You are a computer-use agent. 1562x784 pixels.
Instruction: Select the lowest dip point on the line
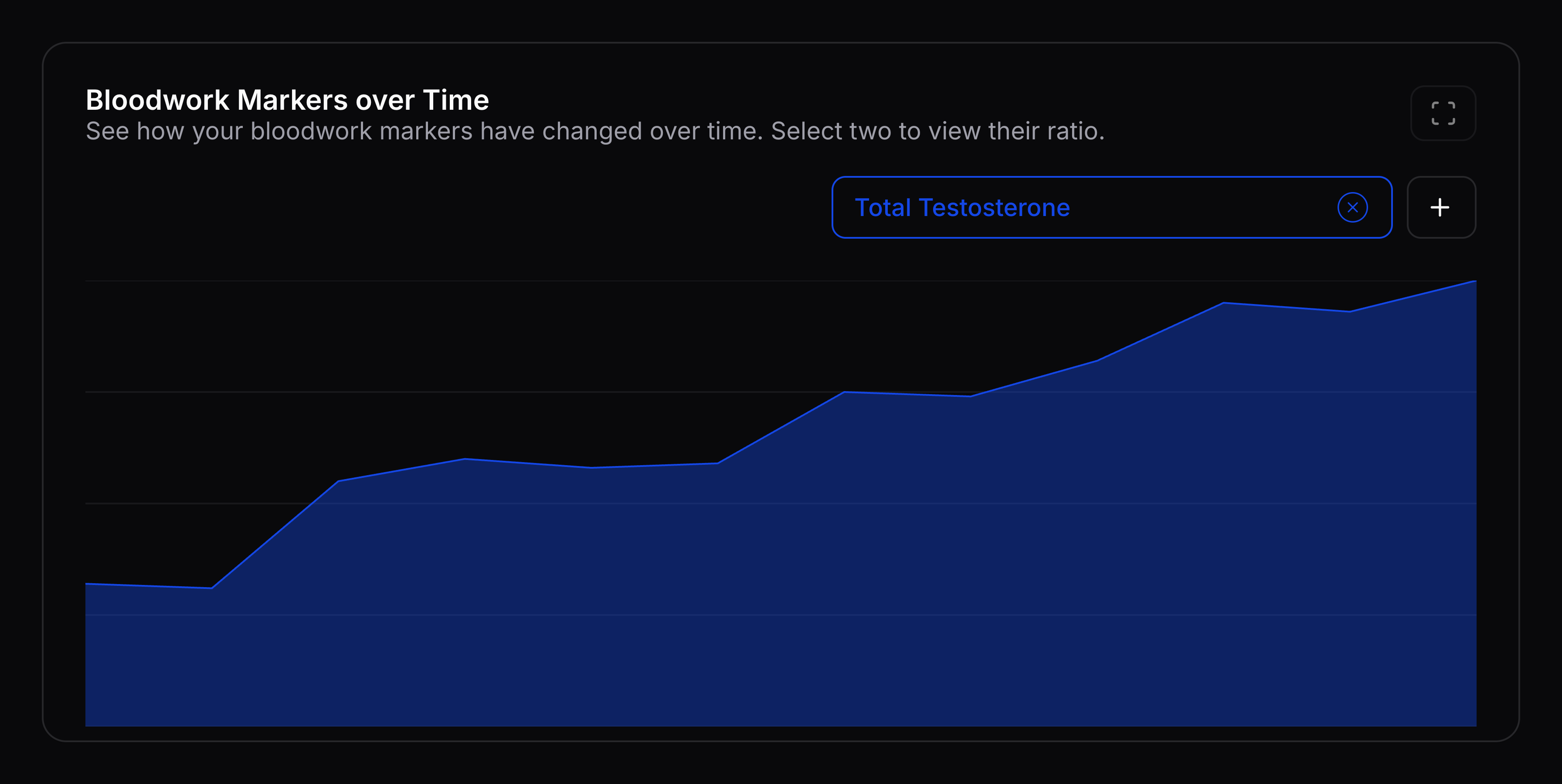pos(212,588)
